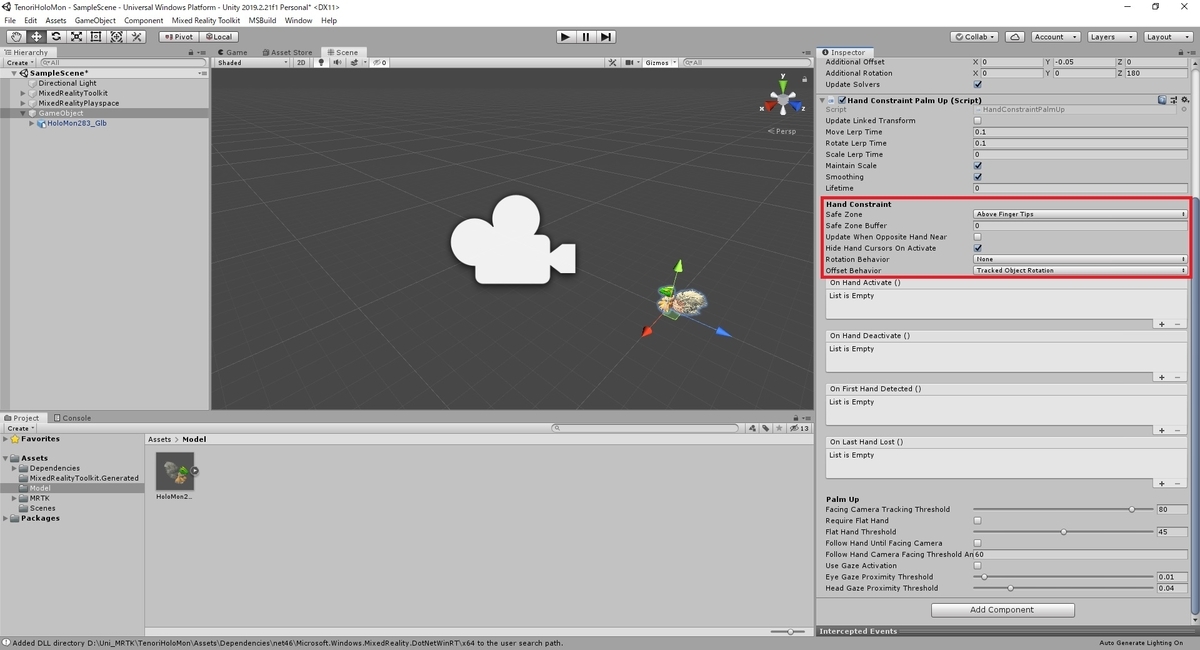Click the Scene view tools wrench icon
1200x650 pixels.
coord(612,62)
